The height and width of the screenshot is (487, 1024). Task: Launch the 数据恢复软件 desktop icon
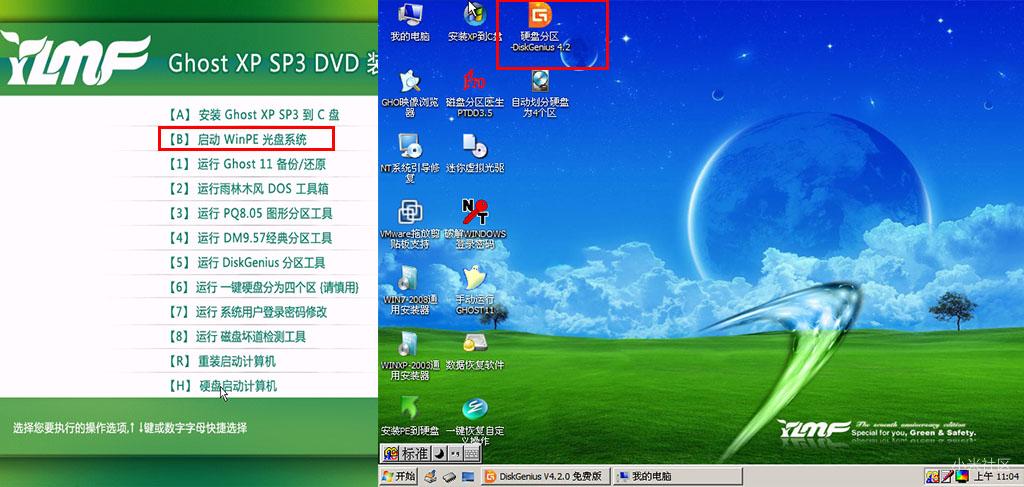pyautogui.click(x=475, y=351)
